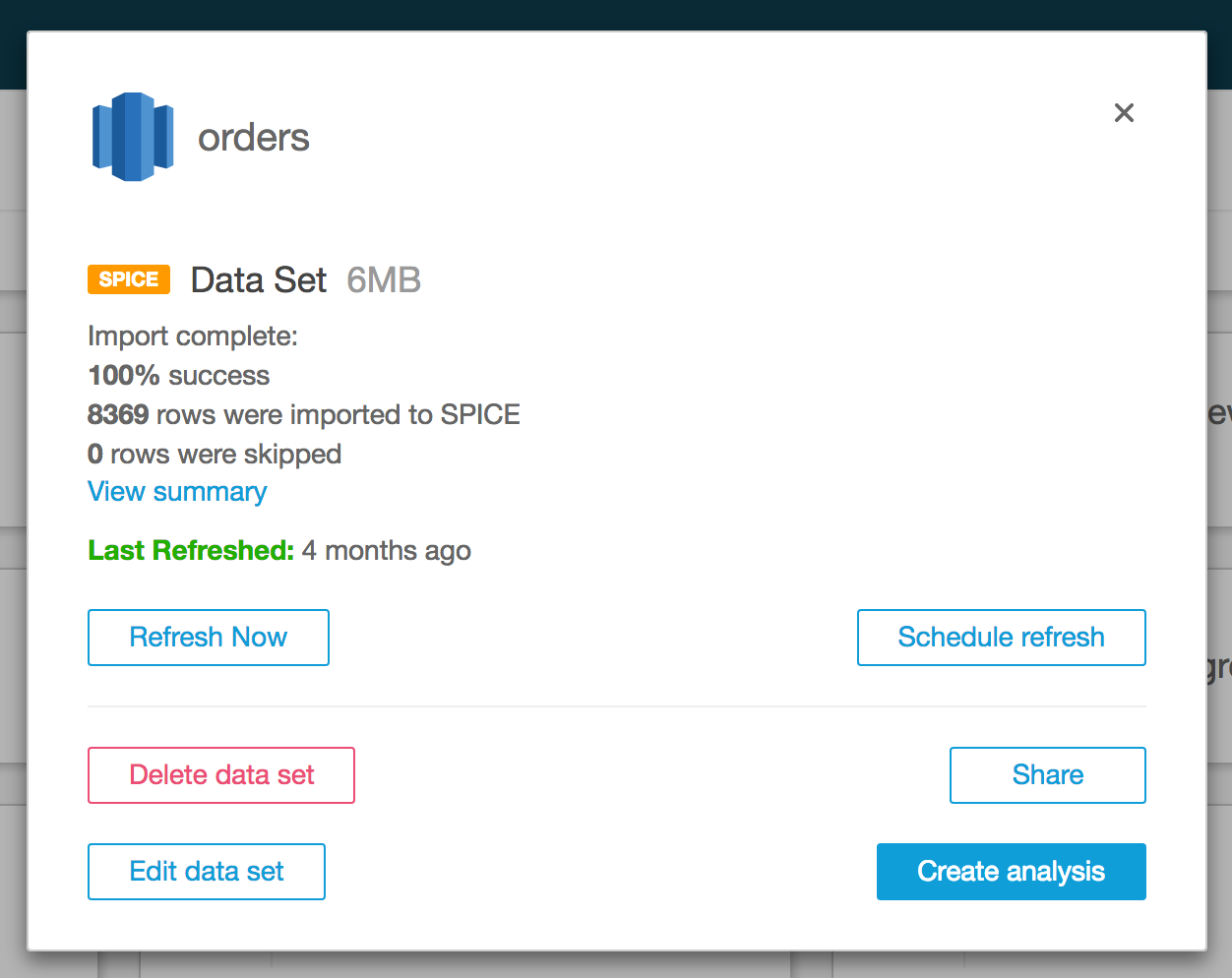Refresh the data set with Refresh Now
The height and width of the screenshot is (978, 1232).
click(x=208, y=637)
